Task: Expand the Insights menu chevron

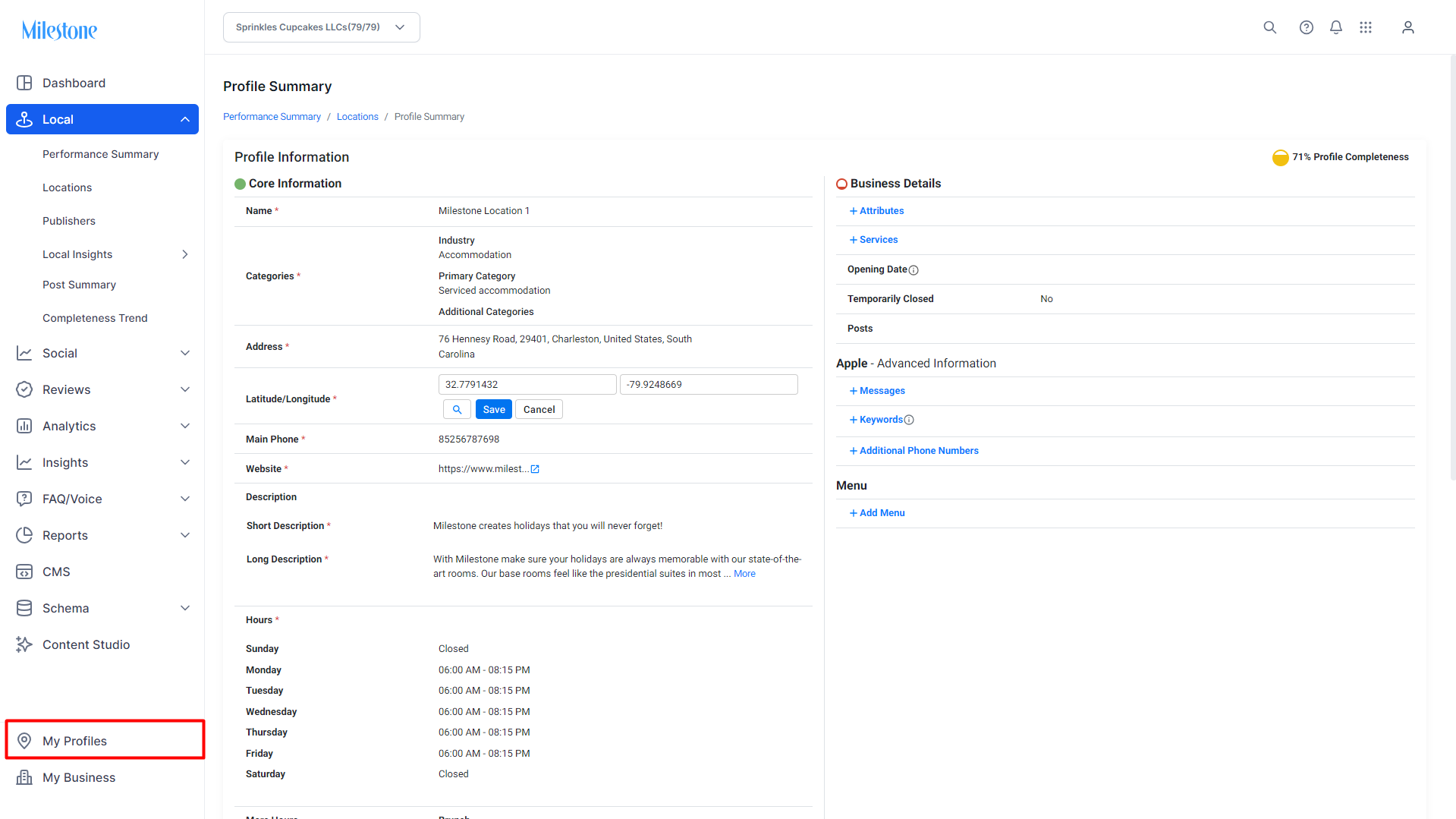Action: (184, 462)
